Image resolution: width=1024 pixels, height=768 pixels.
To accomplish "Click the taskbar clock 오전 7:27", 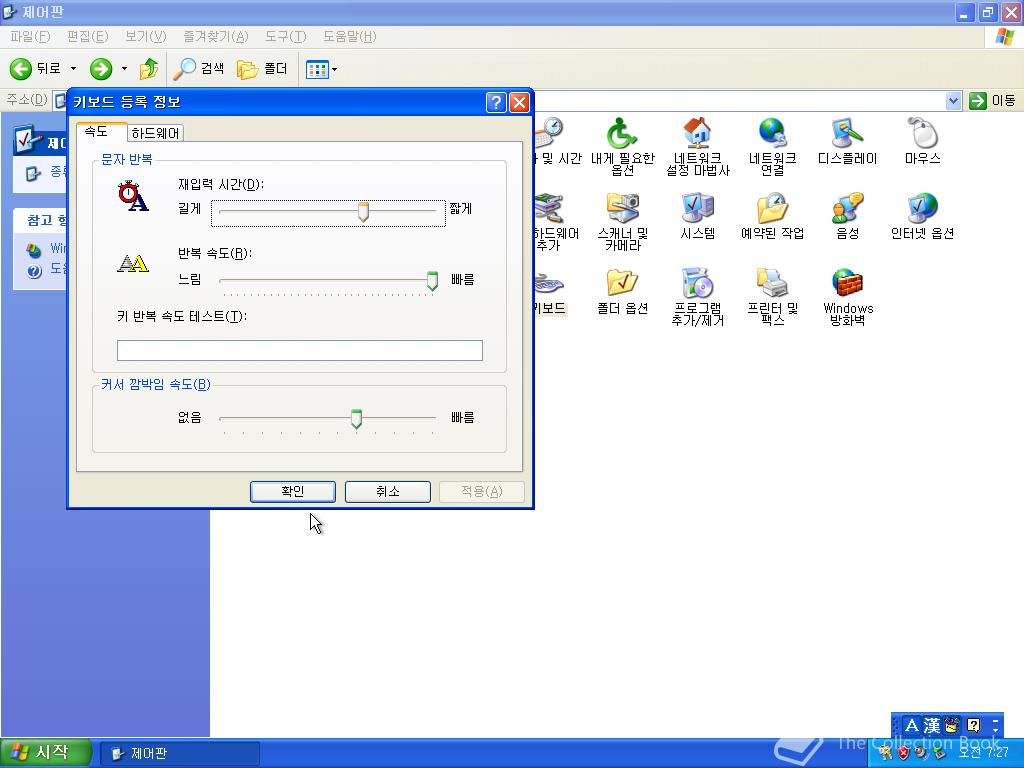I will [x=983, y=753].
